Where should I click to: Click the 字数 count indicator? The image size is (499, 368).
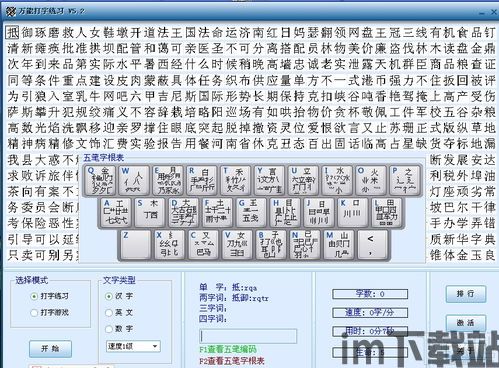pos(370,294)
